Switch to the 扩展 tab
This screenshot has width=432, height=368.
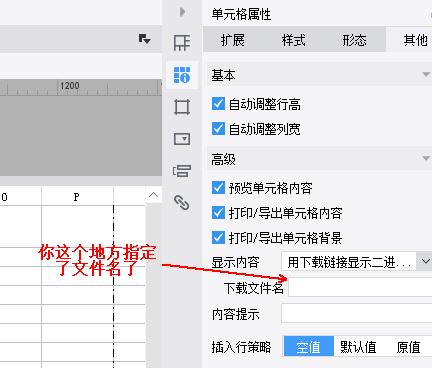(233, 40)
